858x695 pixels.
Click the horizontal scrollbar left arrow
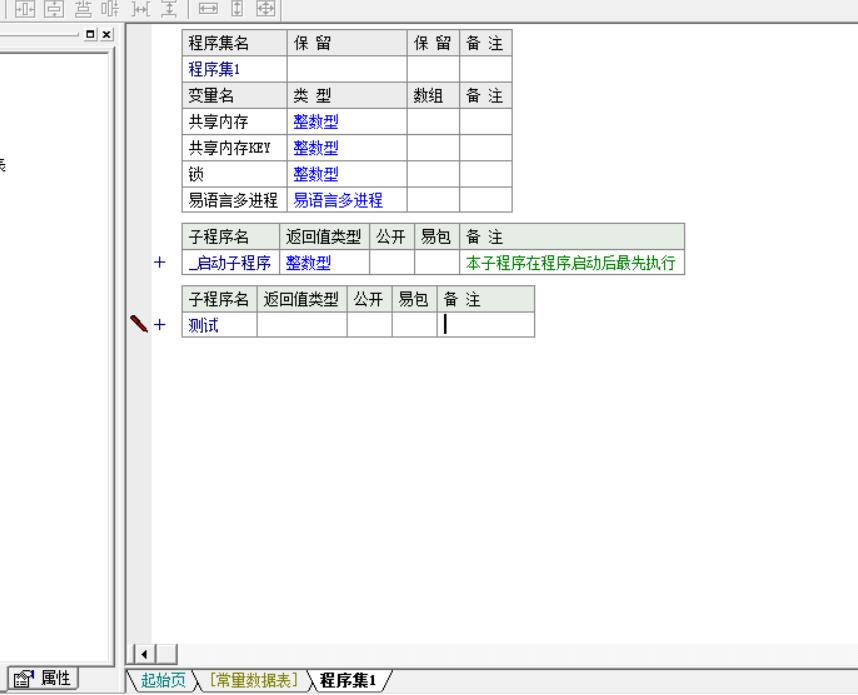[144, 654]
